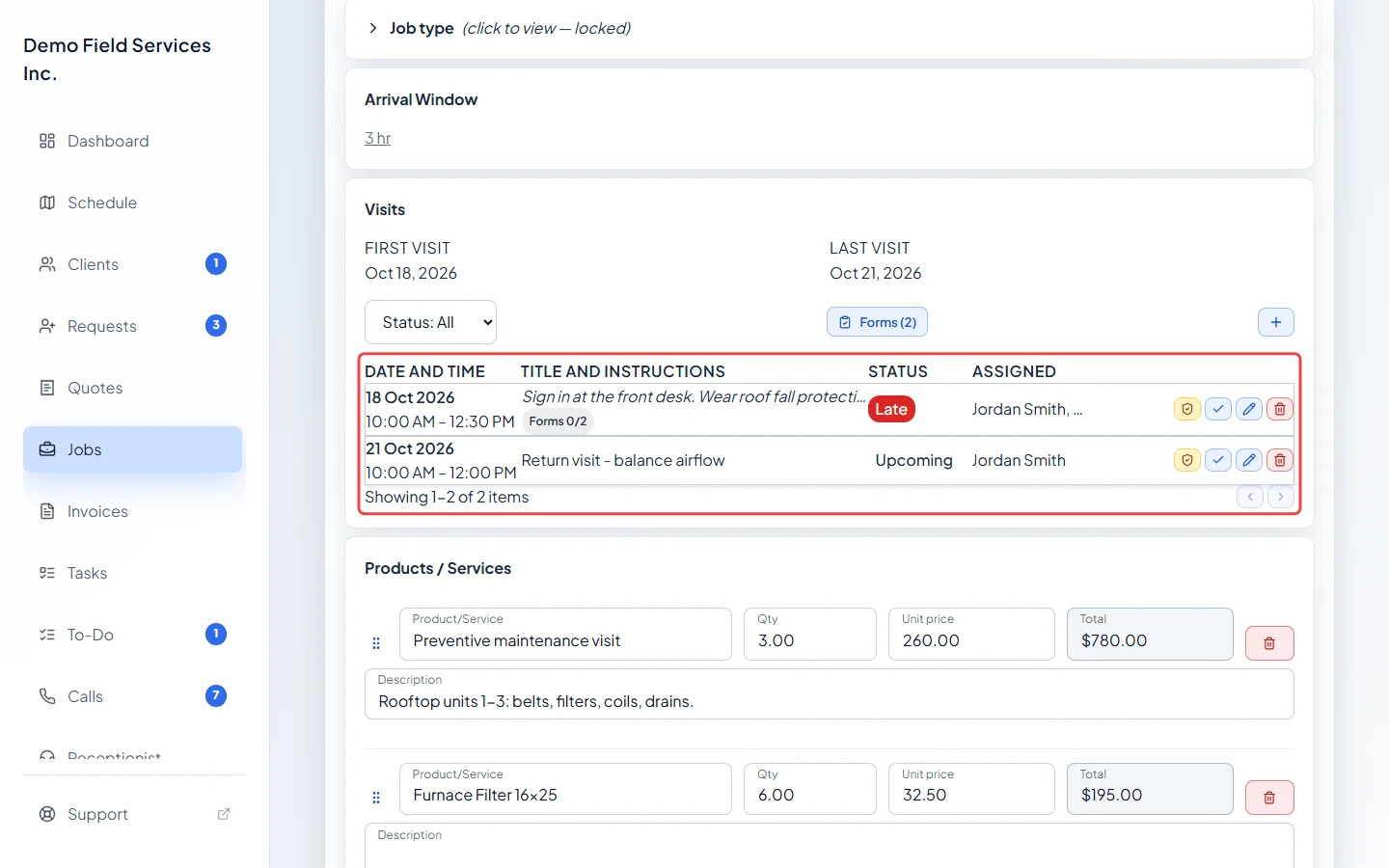The image size is (1389, 868).
Task: Edit the 21 Oct 2026 visit using pencil icon
Action: coord(1249,460)
